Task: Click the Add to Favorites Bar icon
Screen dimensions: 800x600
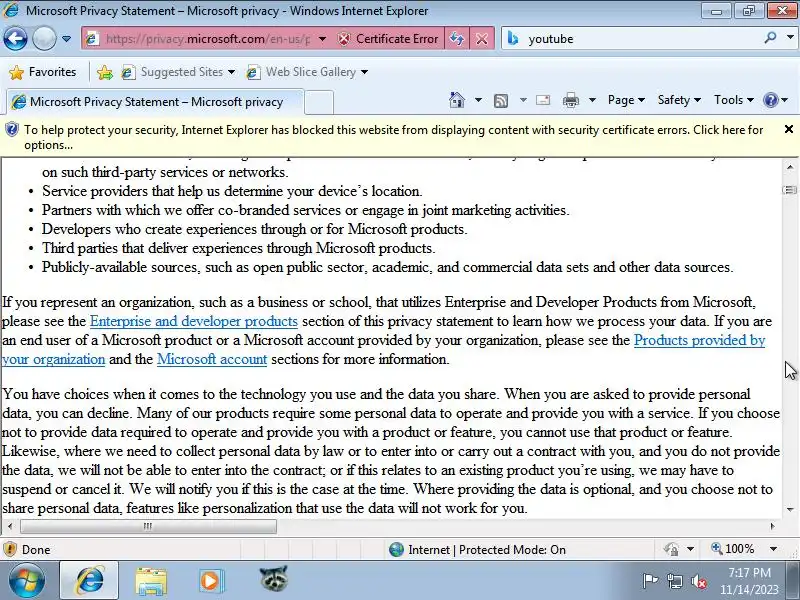Action: point(105,72)
